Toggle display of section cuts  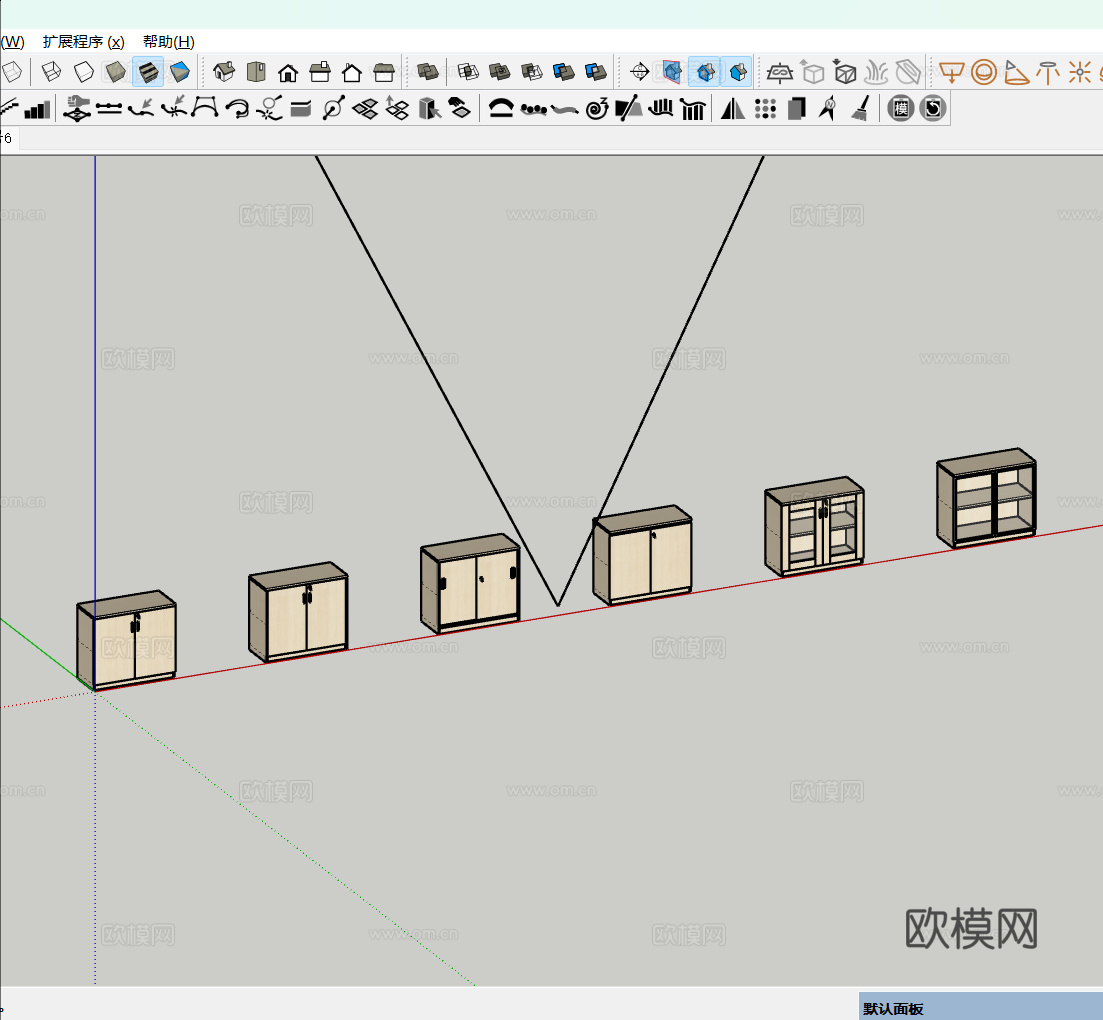point(706,72)
